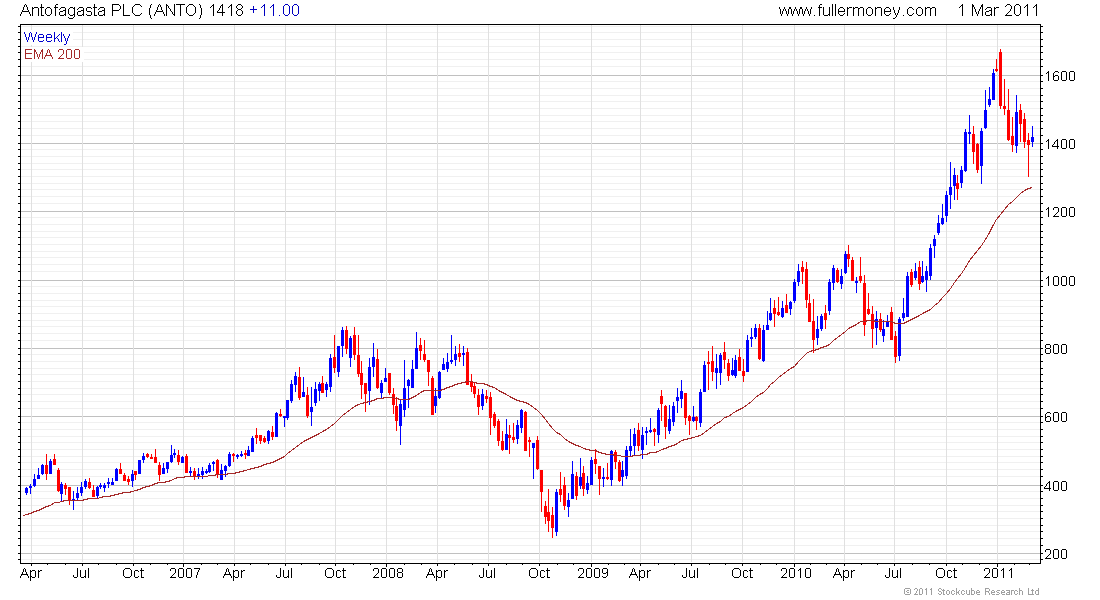Select the 2007 year marker on time axis
The image size is (1100, 600).
[185, 573]
